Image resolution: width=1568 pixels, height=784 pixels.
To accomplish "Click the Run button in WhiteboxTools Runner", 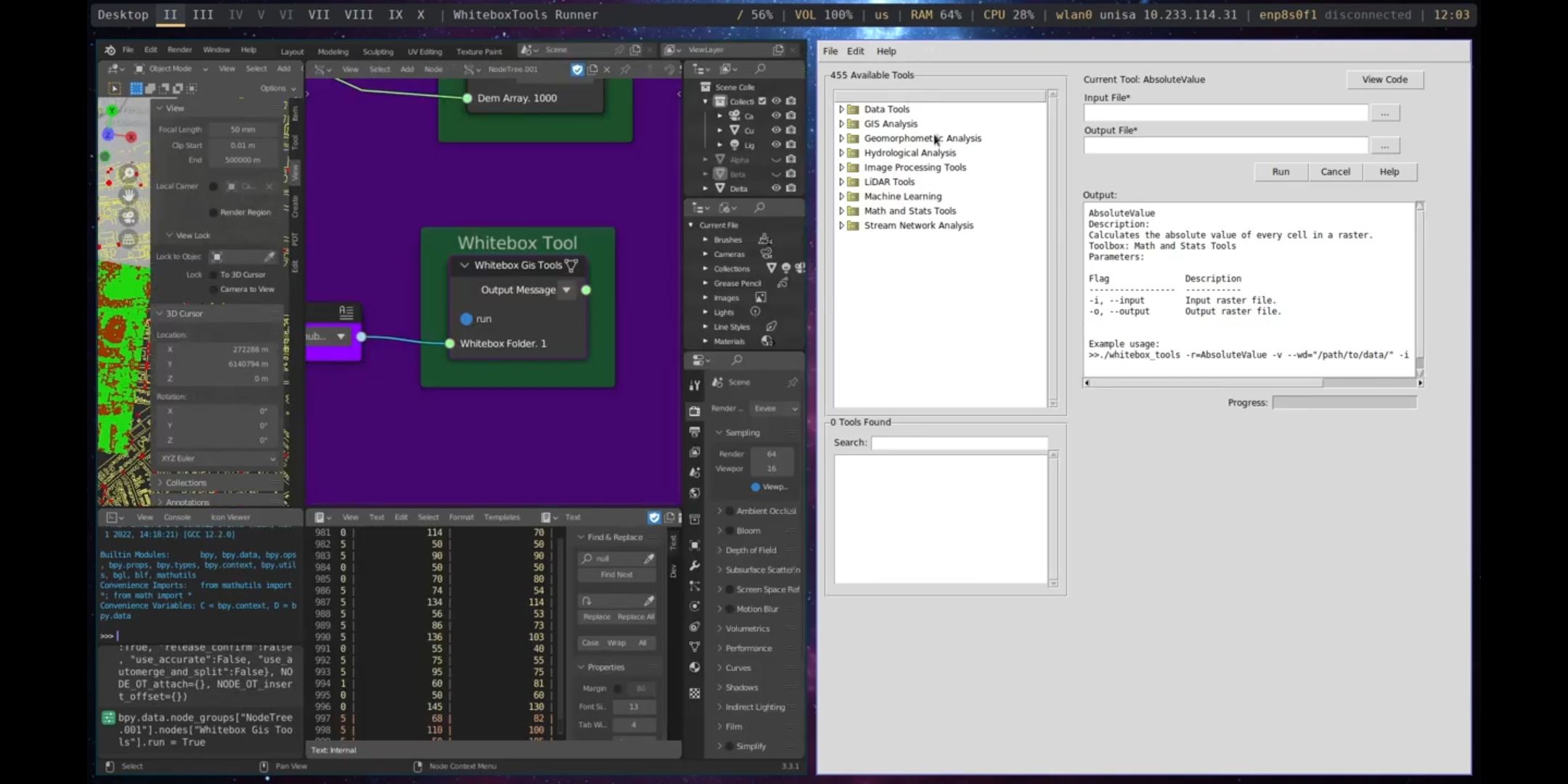I will click(1281, 172).
